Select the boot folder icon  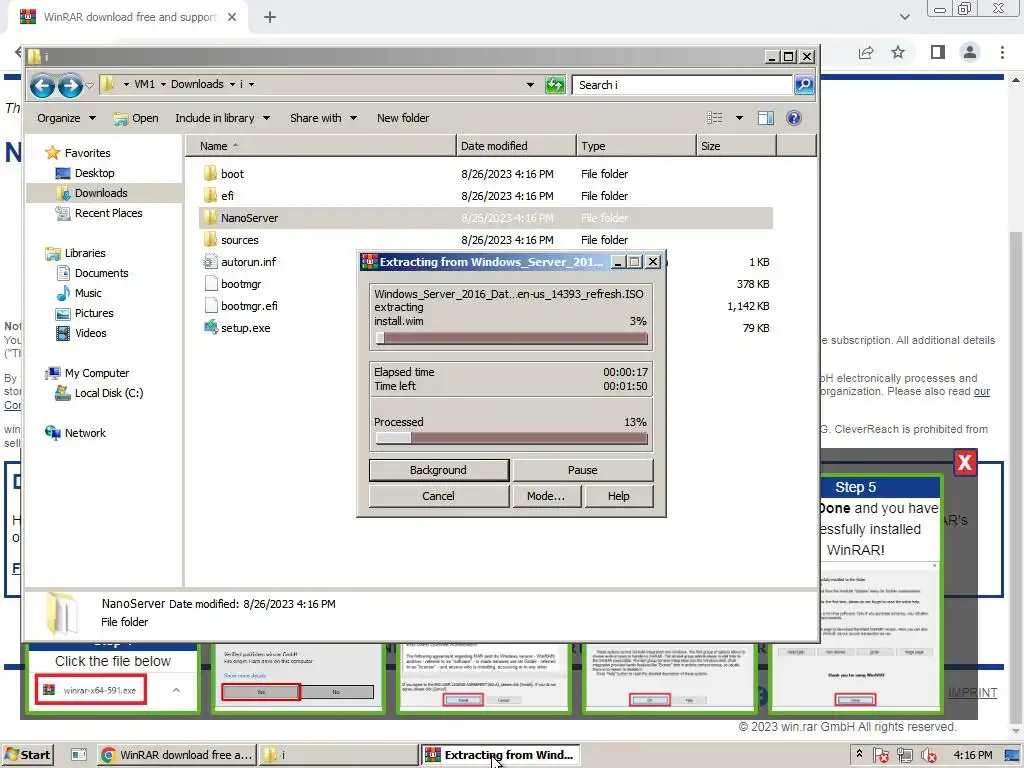click(210, 174)
